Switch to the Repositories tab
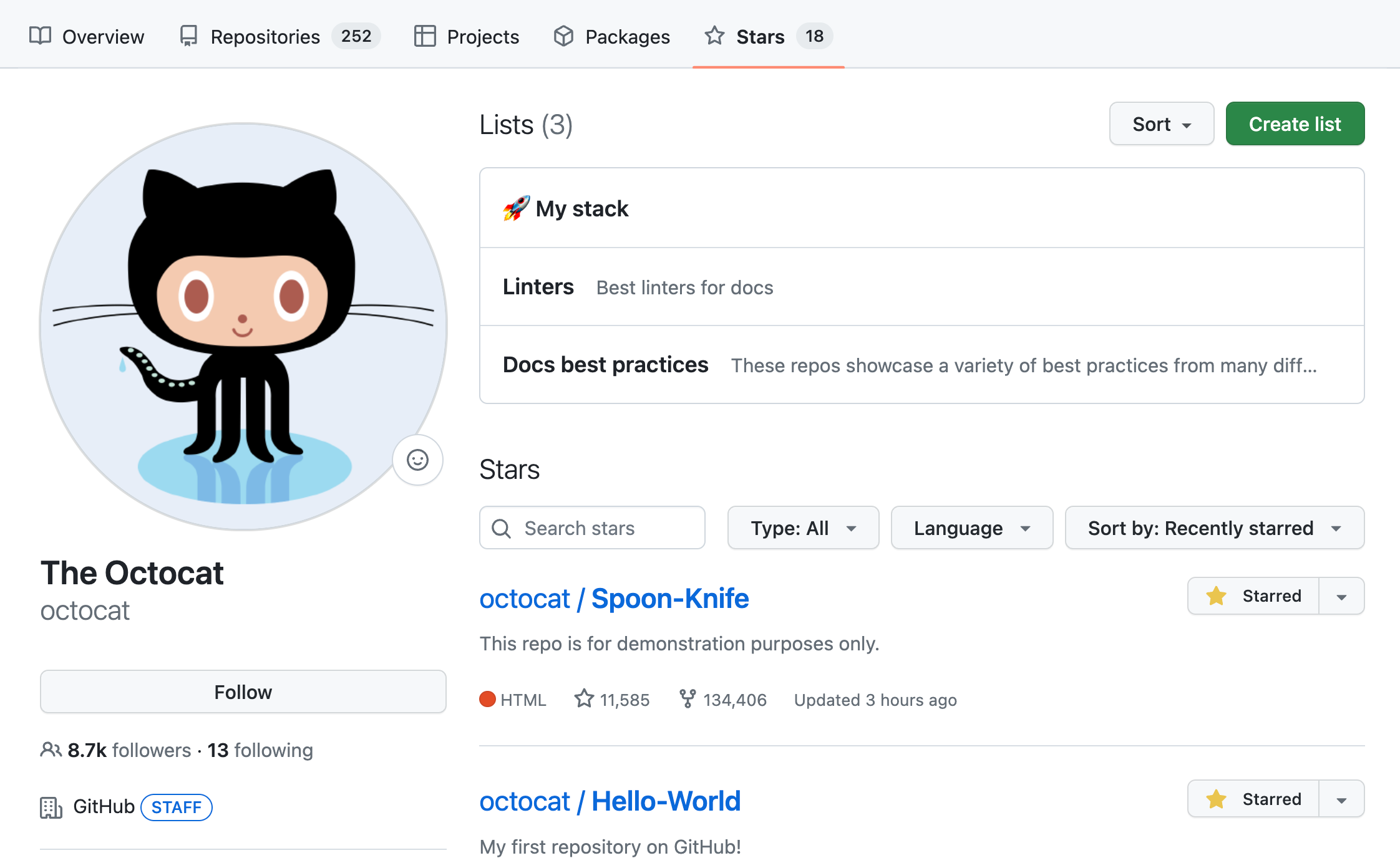 pyautogui.click(x=265, y=36)
